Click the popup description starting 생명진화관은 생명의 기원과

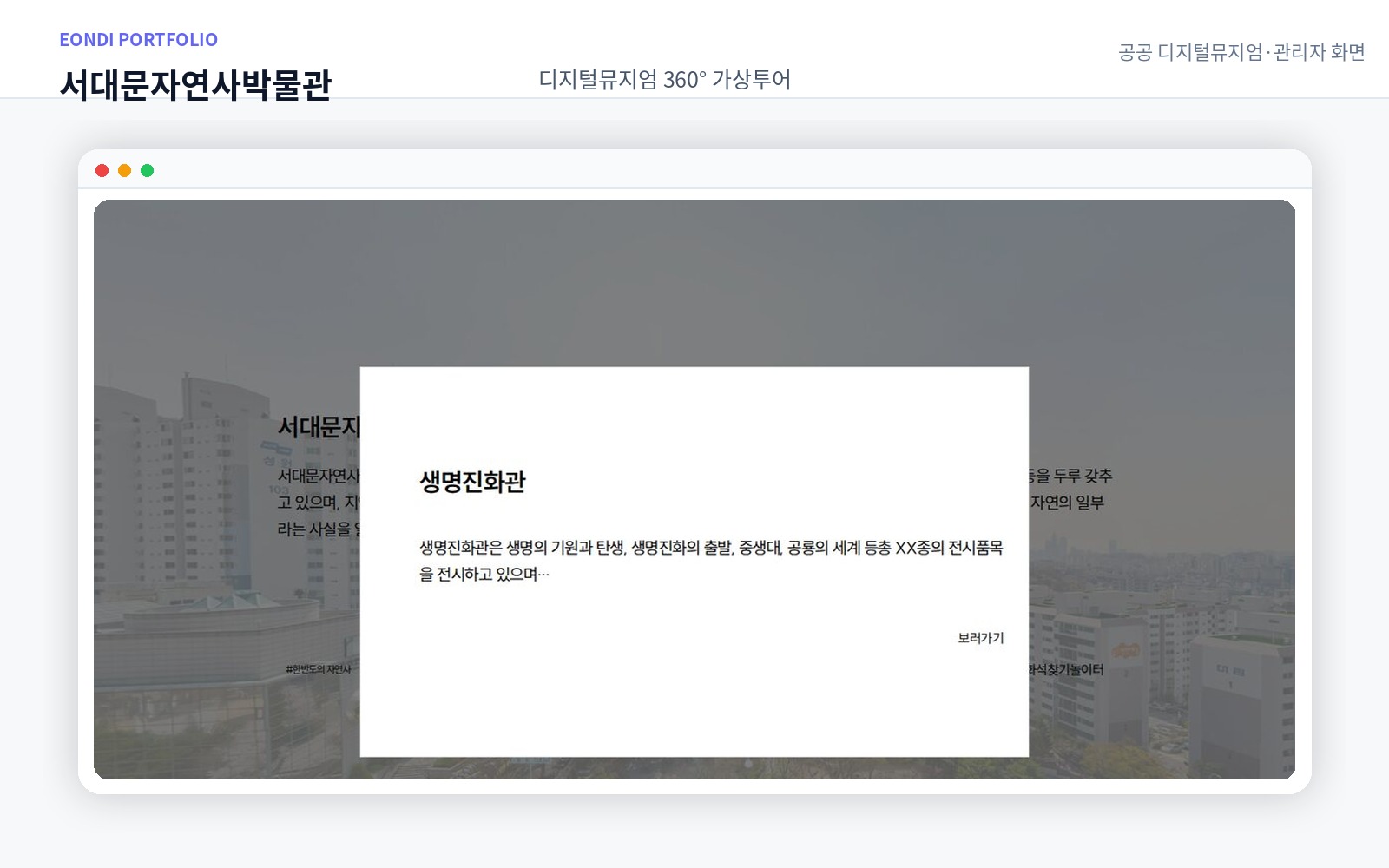click(711, 561)
